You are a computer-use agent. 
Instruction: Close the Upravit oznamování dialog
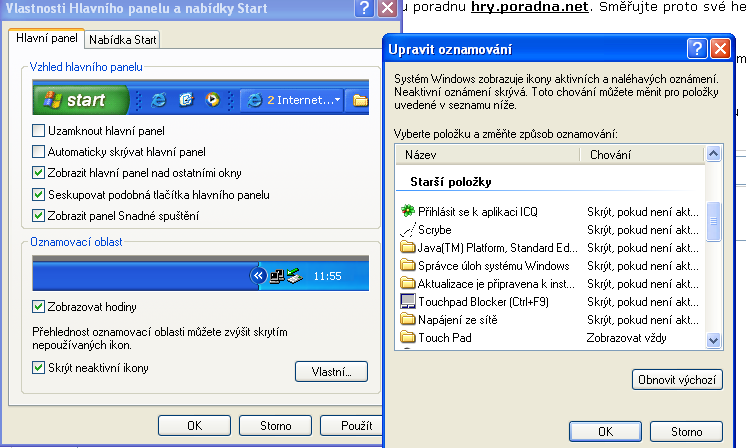[x=721, y=49]
